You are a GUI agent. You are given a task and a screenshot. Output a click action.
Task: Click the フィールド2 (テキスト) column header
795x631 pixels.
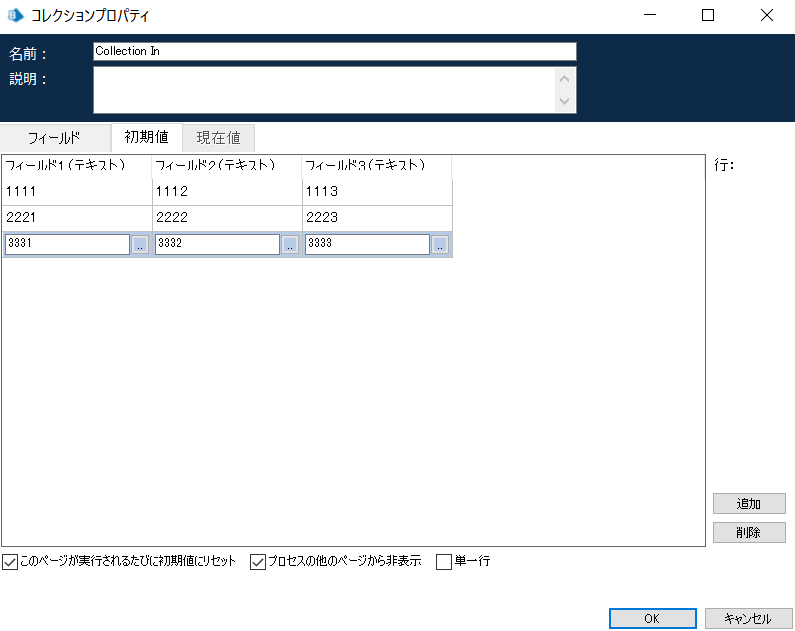click(x=227, y=166)
